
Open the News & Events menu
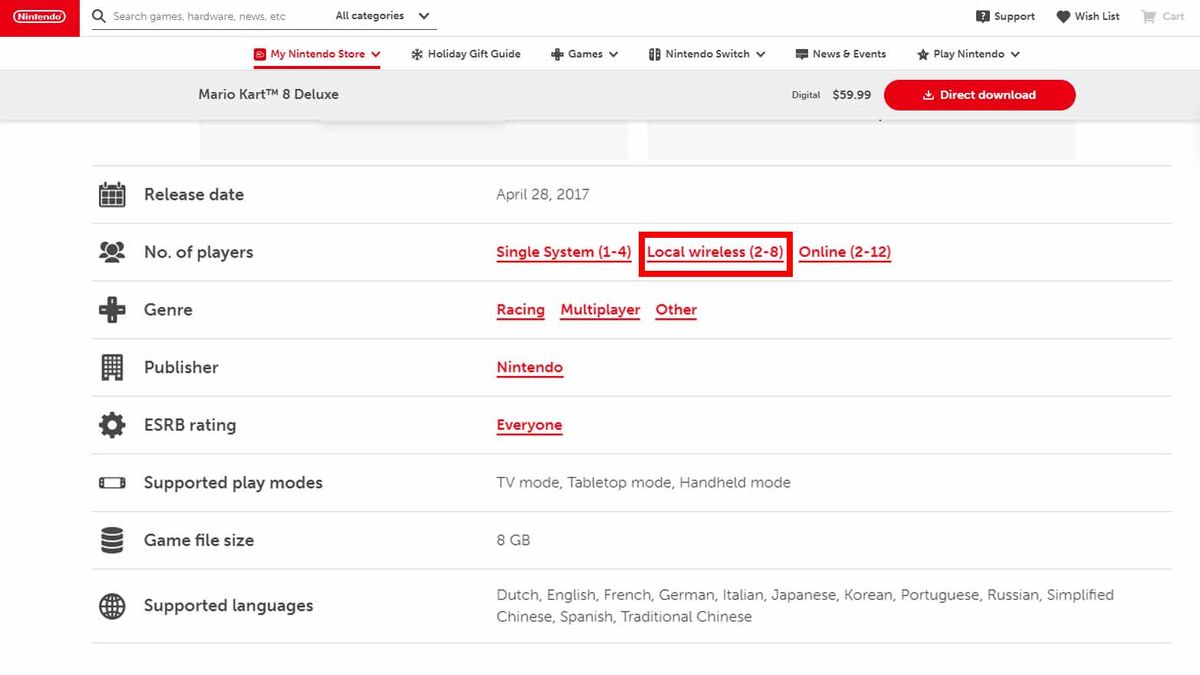841,54
